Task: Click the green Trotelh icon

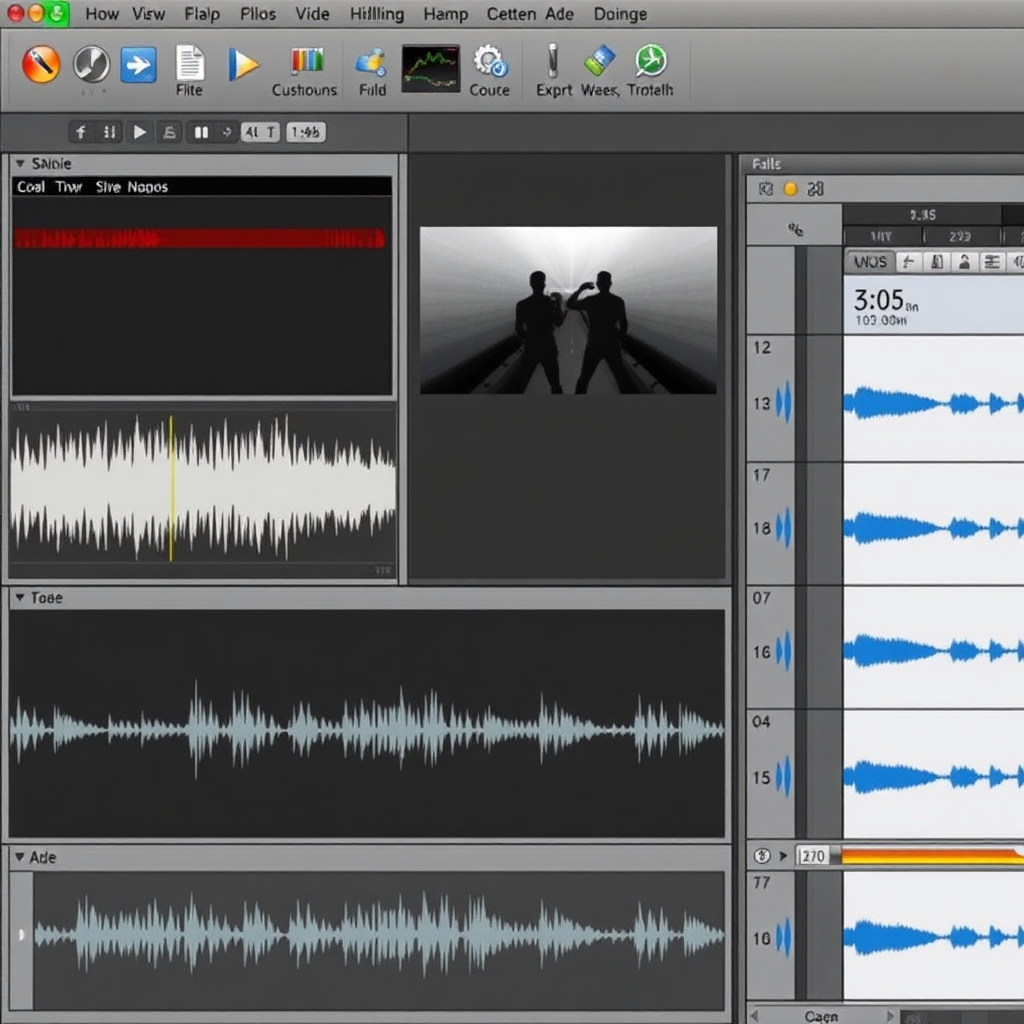Action: (651, 62)
